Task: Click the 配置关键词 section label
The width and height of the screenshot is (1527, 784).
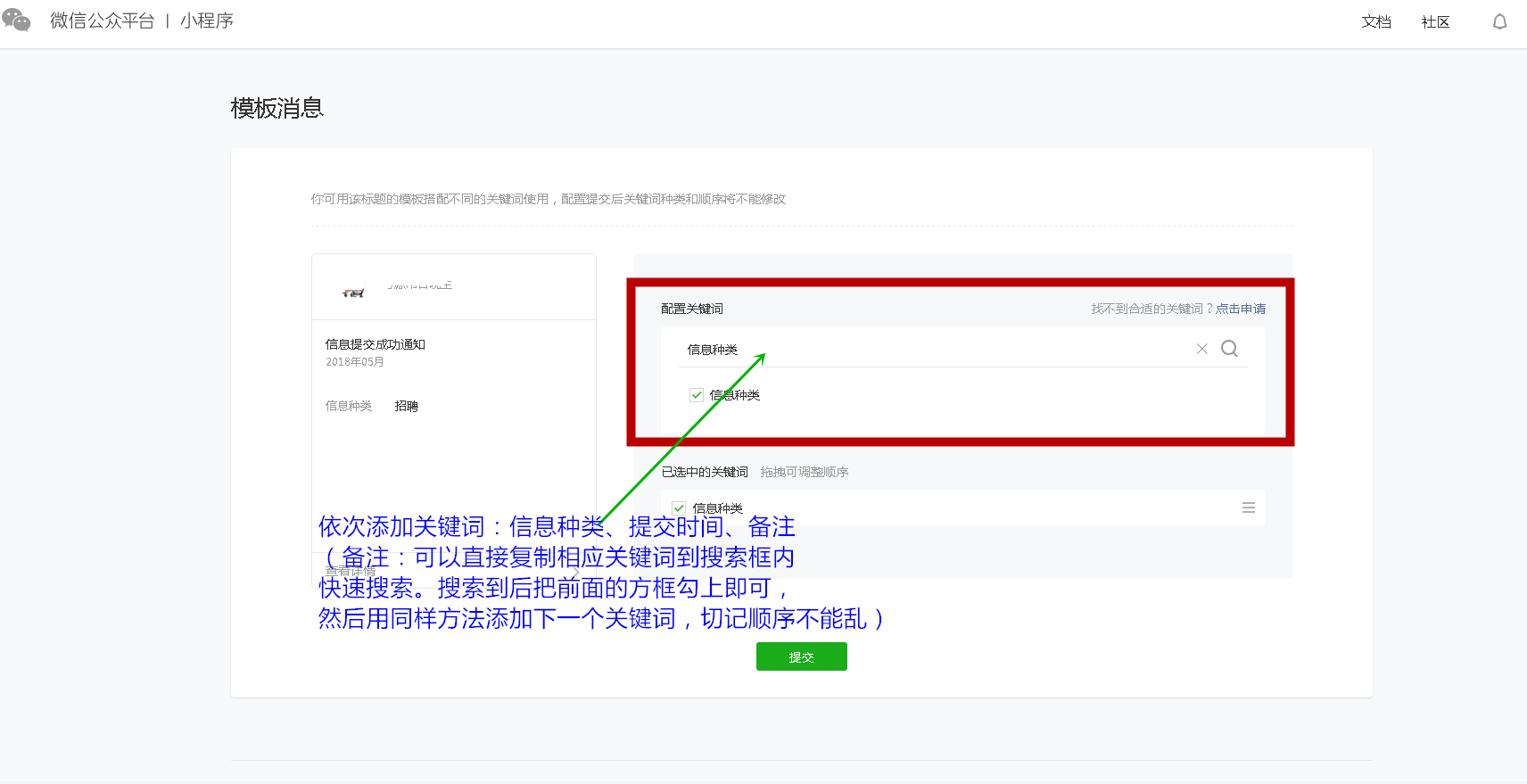Action: [692, 309]
